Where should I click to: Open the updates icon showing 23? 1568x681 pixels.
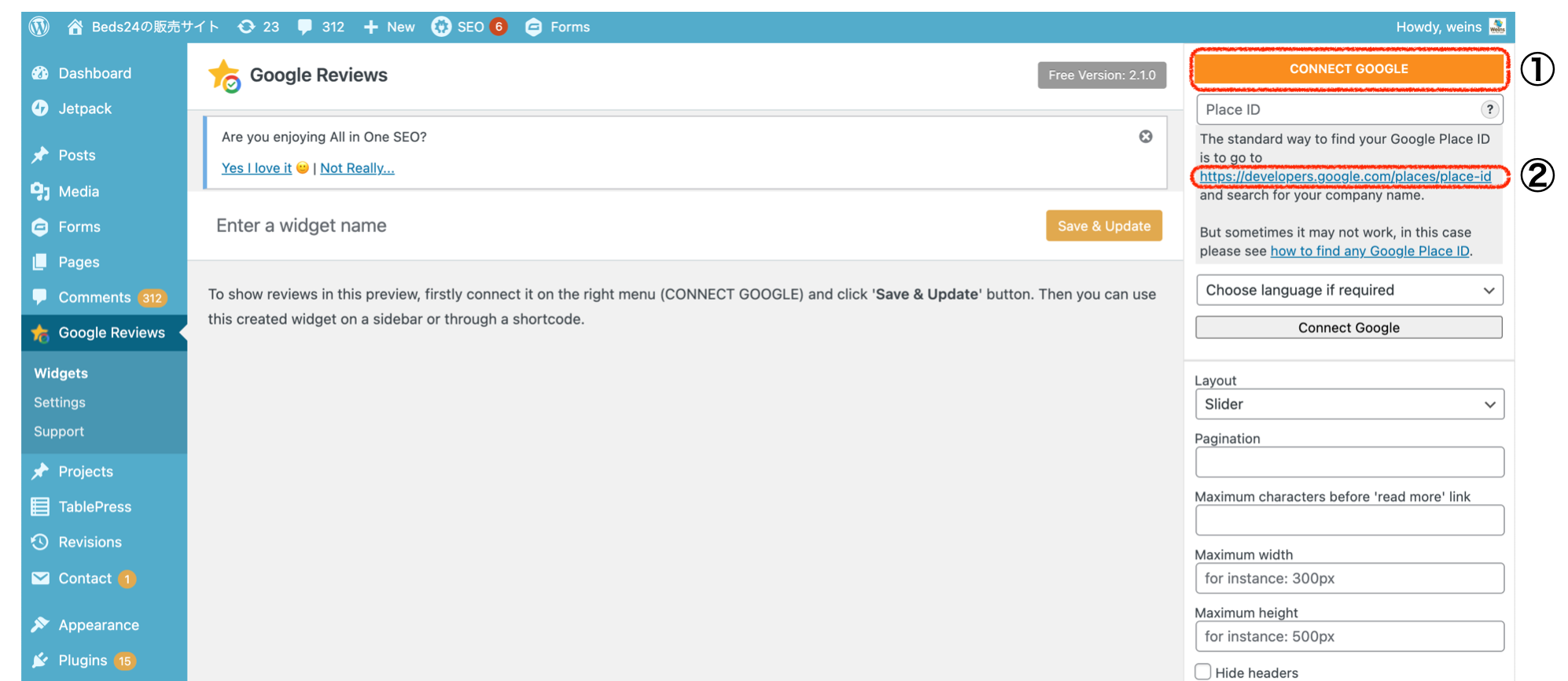[x=247, y=27]
